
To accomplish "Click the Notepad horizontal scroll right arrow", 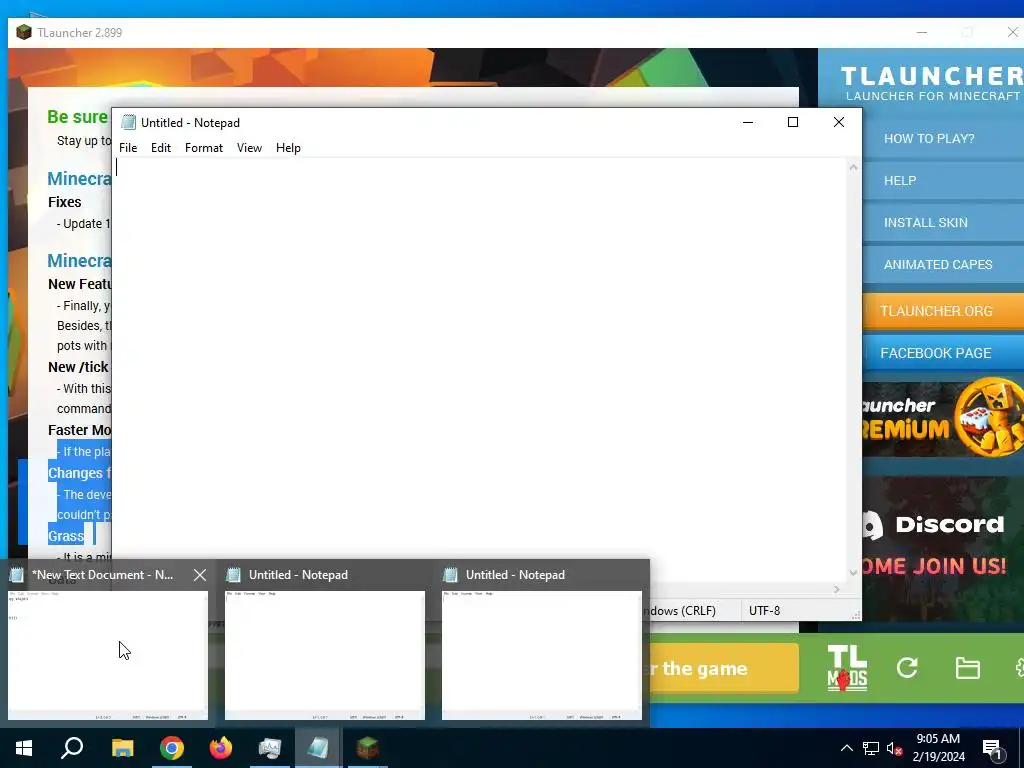I will coord(837,589).
